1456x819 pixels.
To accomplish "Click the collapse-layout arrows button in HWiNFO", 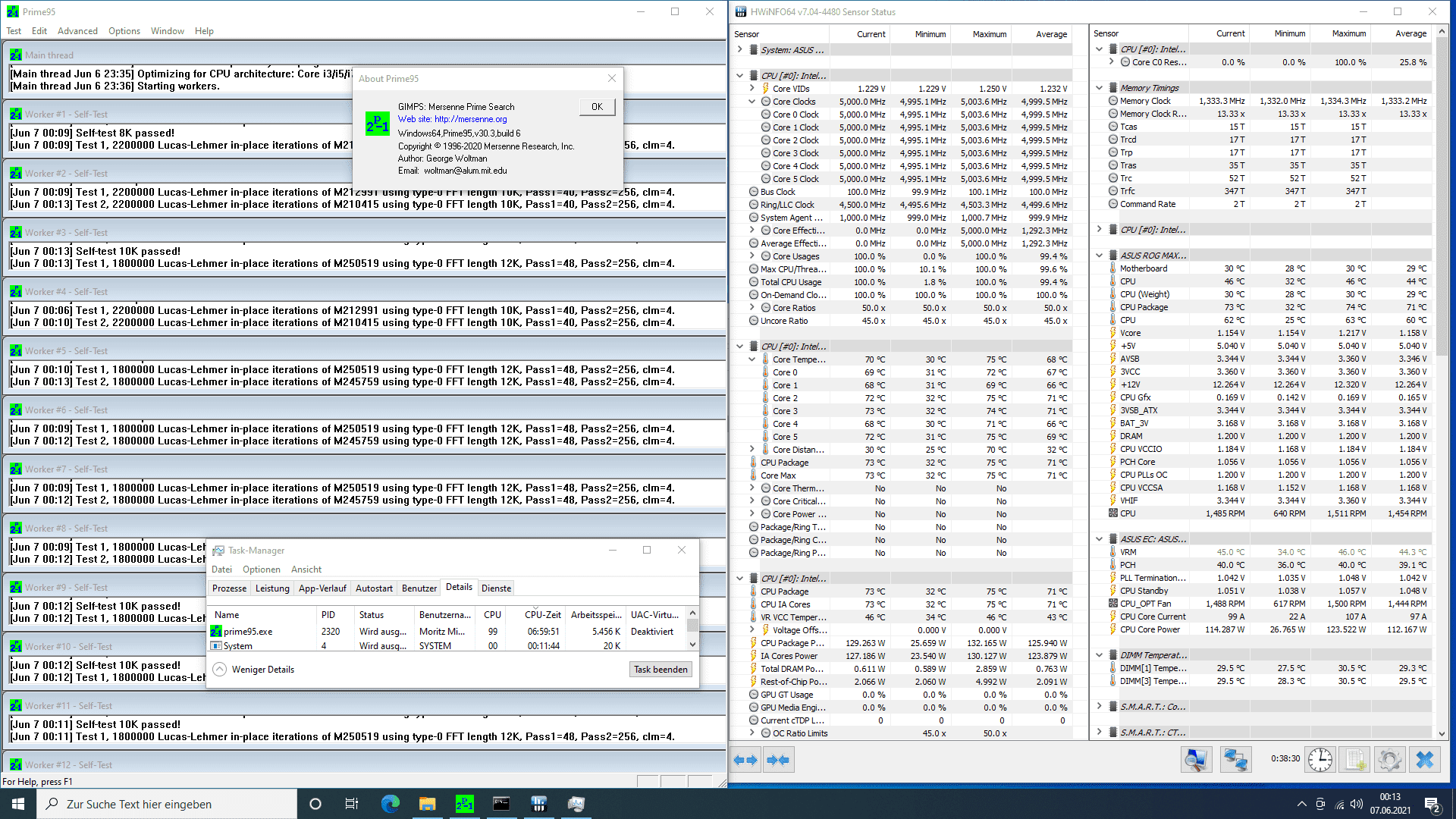I will pyautogui.click(x=778, y=760).
